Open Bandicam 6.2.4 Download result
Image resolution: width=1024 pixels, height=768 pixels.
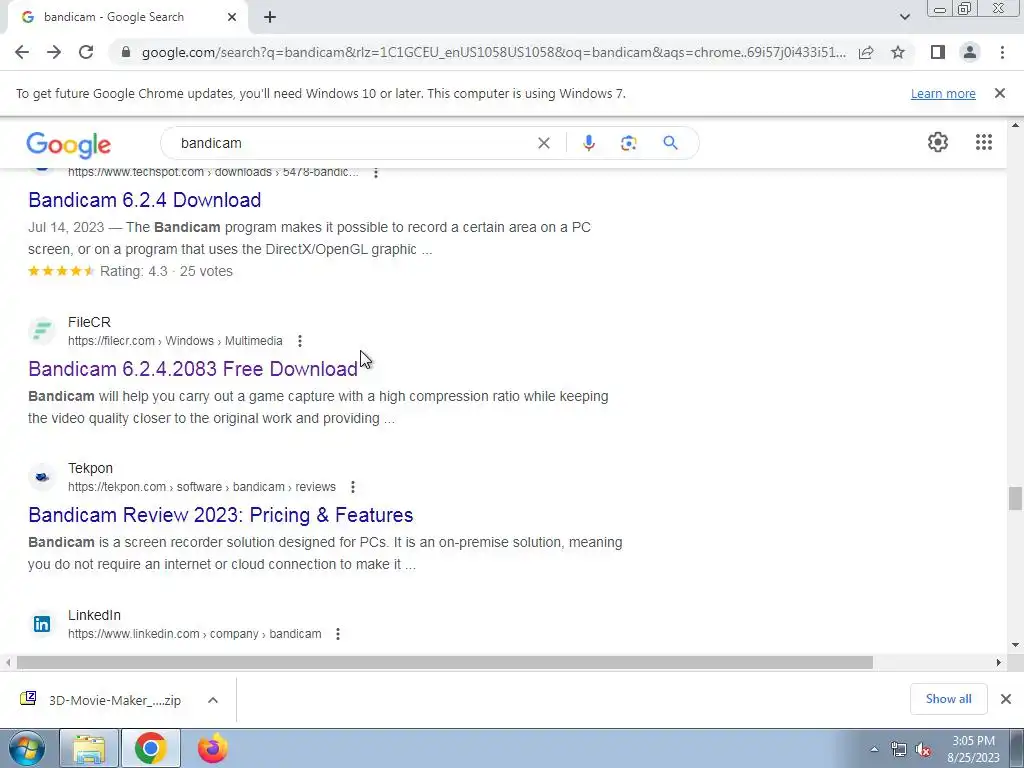point(144,200)
